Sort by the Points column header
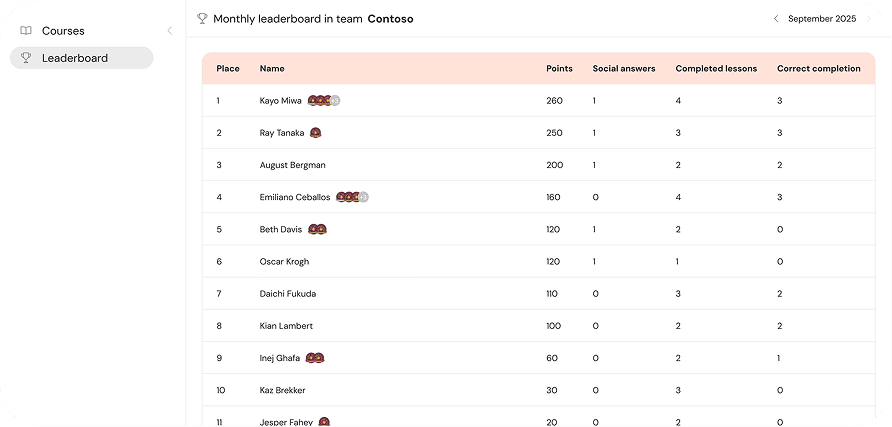 (559, 69)
